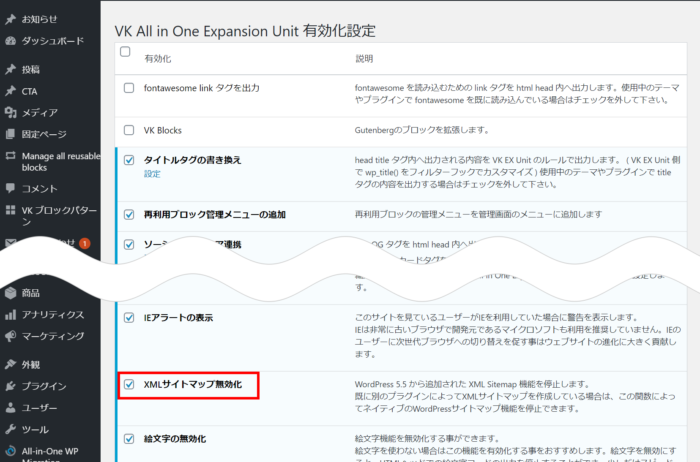This screenshot has height=462, width=700.
Task: Click the pin icon beside お知らせ
Action: [10, 19]
